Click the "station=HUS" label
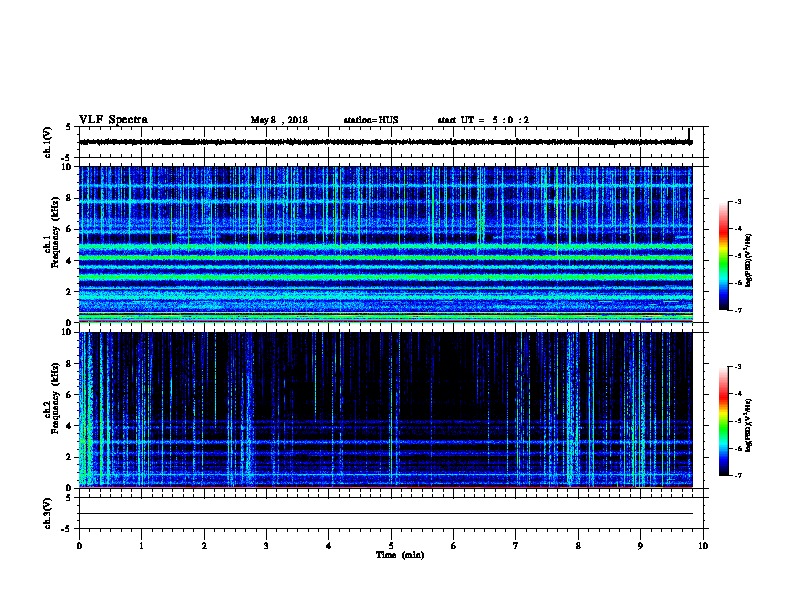Screen dimensions: 792x612 [371, 120]
